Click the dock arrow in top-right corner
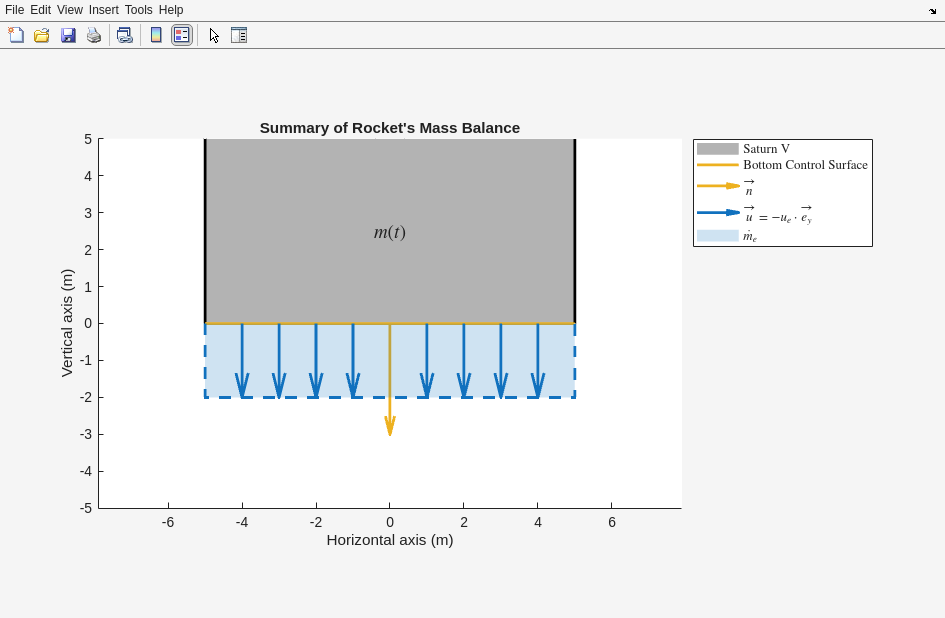The height and width of the screenshot is (618, 945). click(932, 11)
